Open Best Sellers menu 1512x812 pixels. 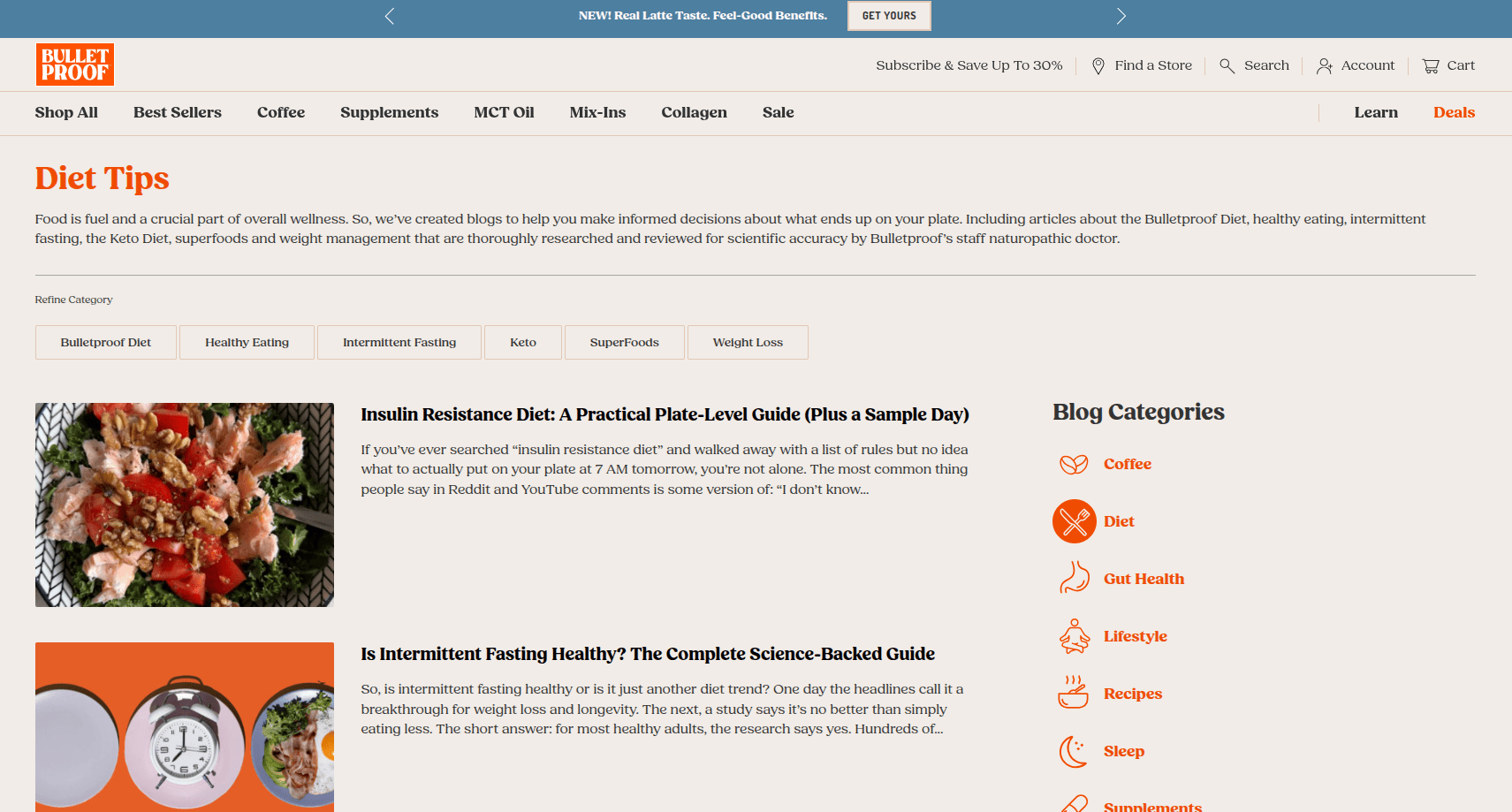[x=178, y=112]
